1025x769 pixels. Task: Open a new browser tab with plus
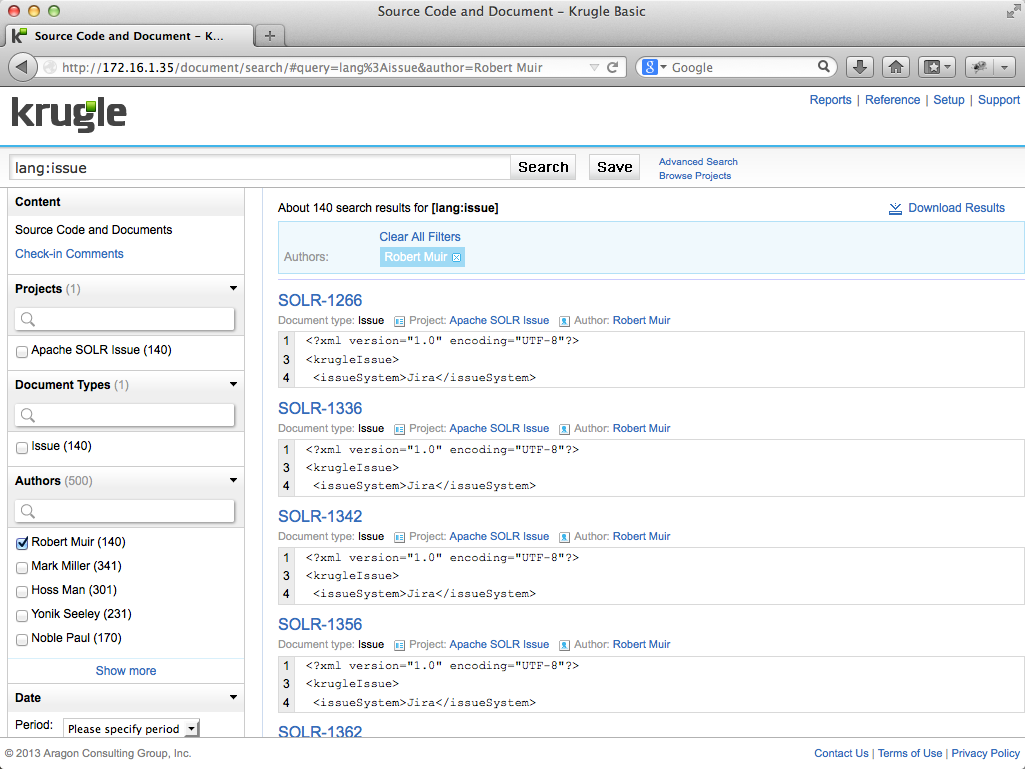tap(270, 36)
